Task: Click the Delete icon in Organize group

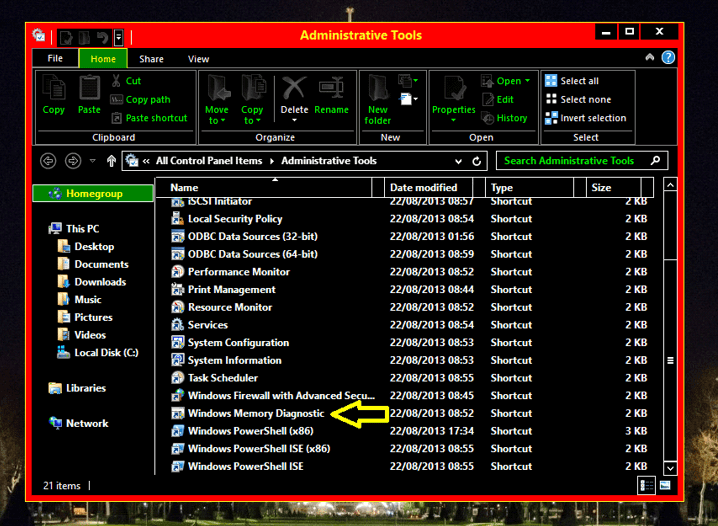Action: 294,94
